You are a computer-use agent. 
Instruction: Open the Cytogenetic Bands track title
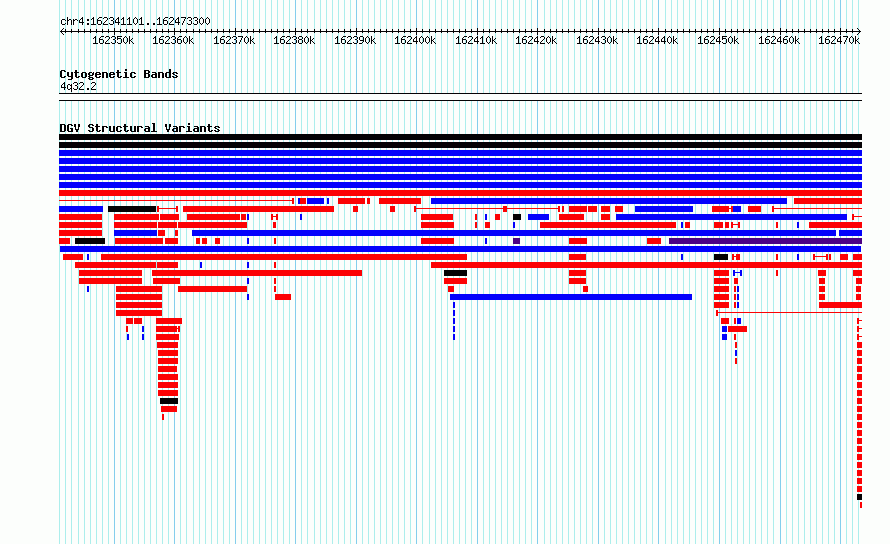click(119, 74)
